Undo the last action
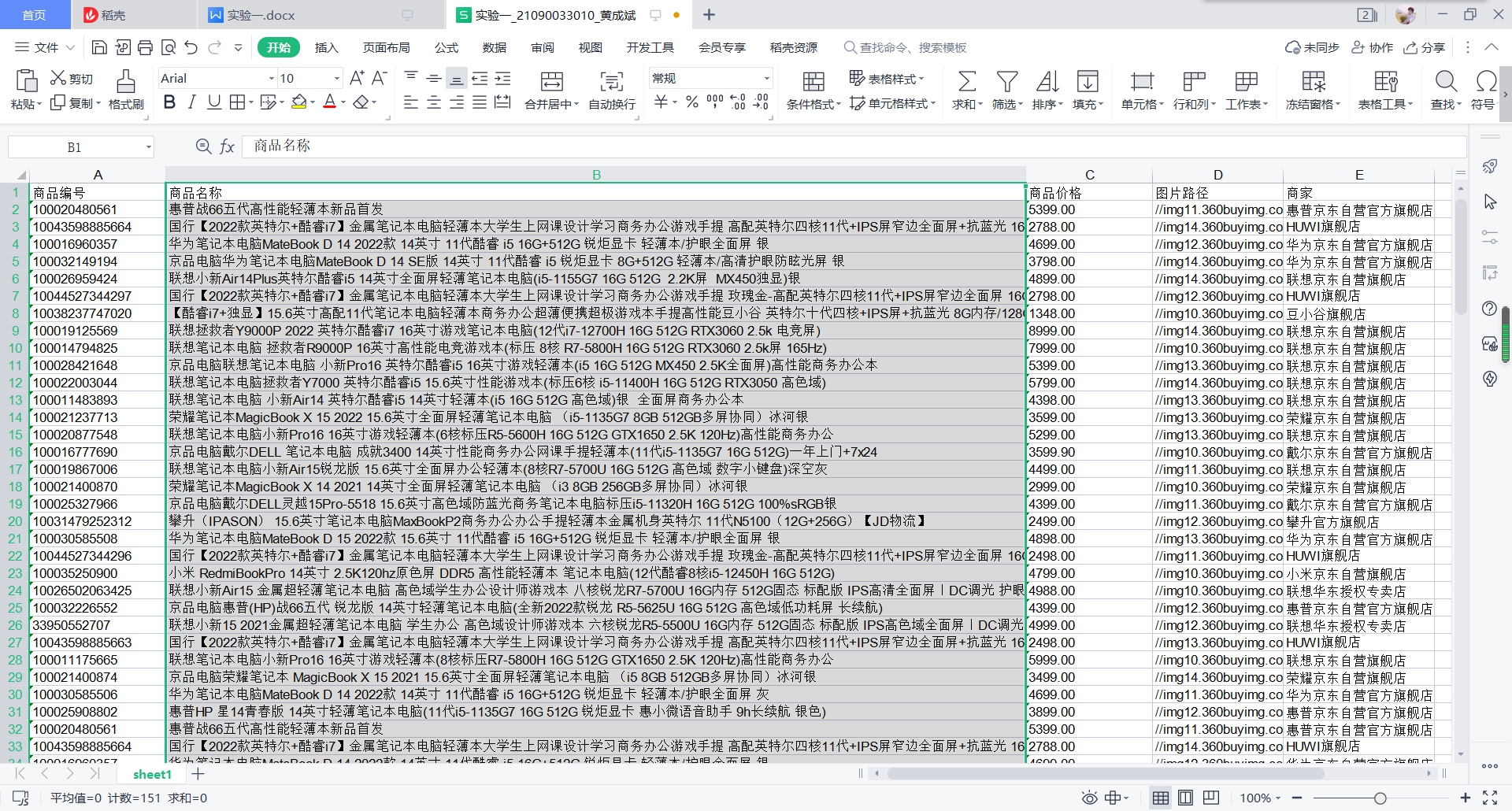 pos(191,47)
